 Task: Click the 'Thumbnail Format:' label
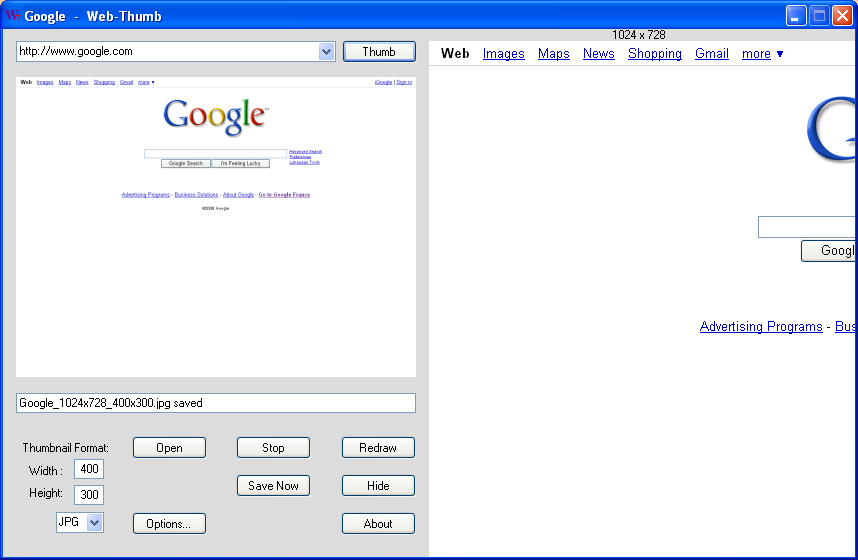[66, 448]
